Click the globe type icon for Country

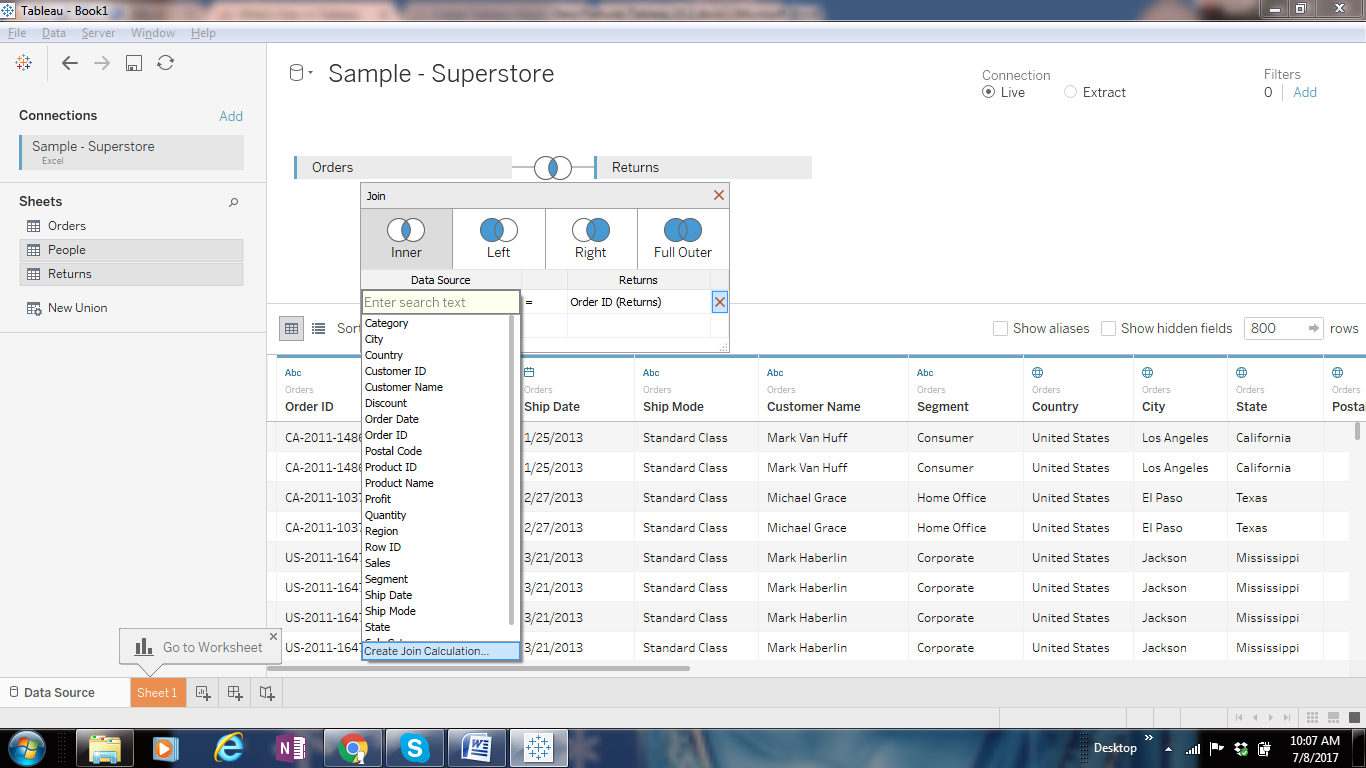[1038, 372]
